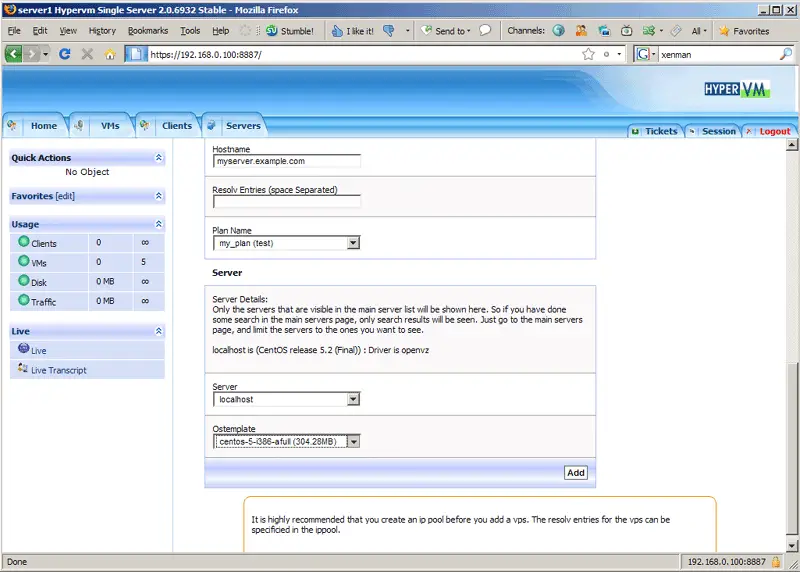Click the Live Transcript icon
Image resolution: width=800 pixels, height=572 pixels.
[x=22, y=368]
